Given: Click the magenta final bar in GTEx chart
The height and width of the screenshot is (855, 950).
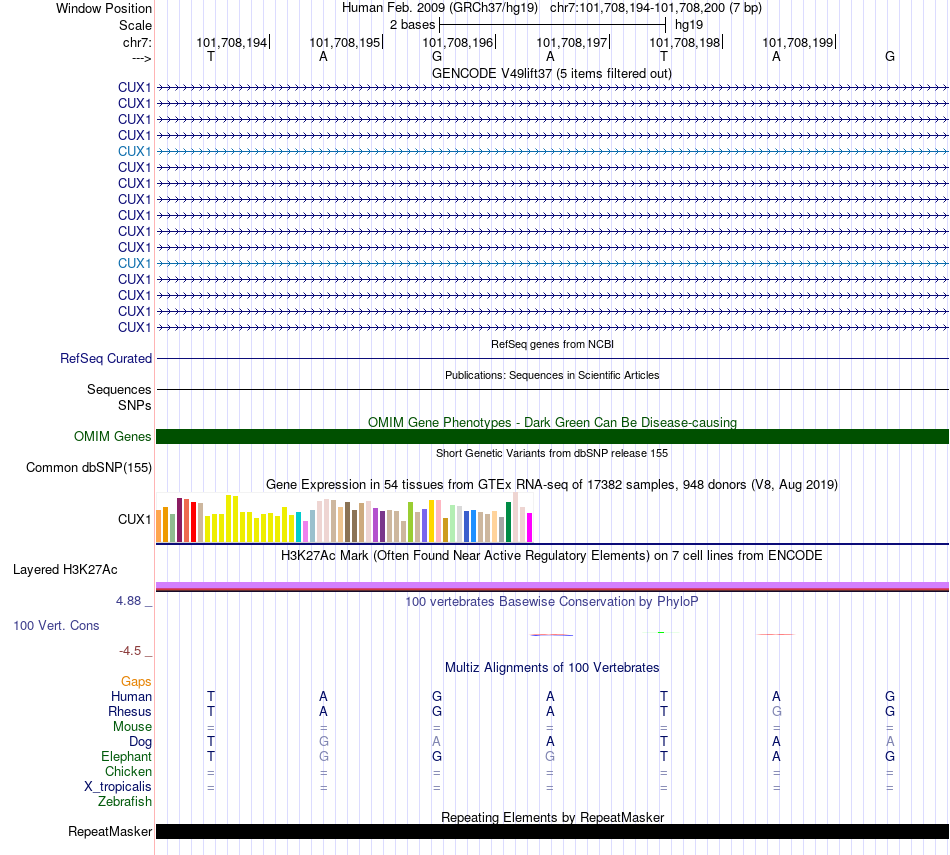Looking at the screenshot, I should (530, 527).
